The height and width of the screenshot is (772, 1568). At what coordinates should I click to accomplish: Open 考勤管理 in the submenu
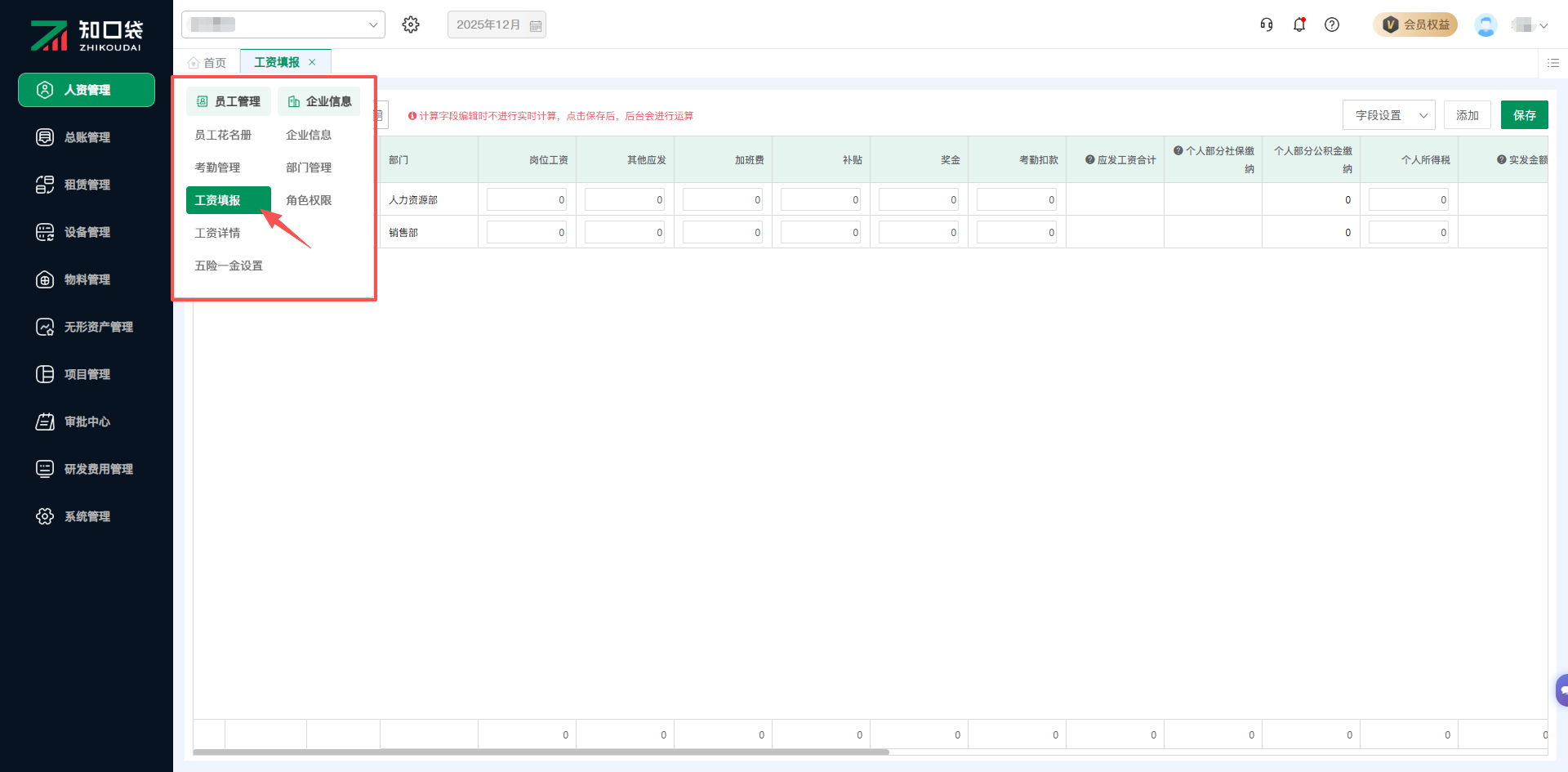coord(217,167)
